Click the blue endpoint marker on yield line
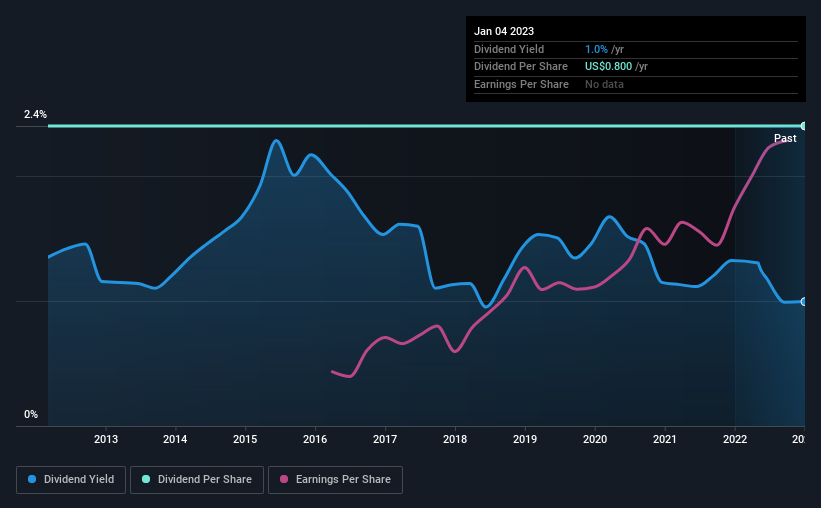The height and width of the screenshot is (508, 821). point(803,302)
